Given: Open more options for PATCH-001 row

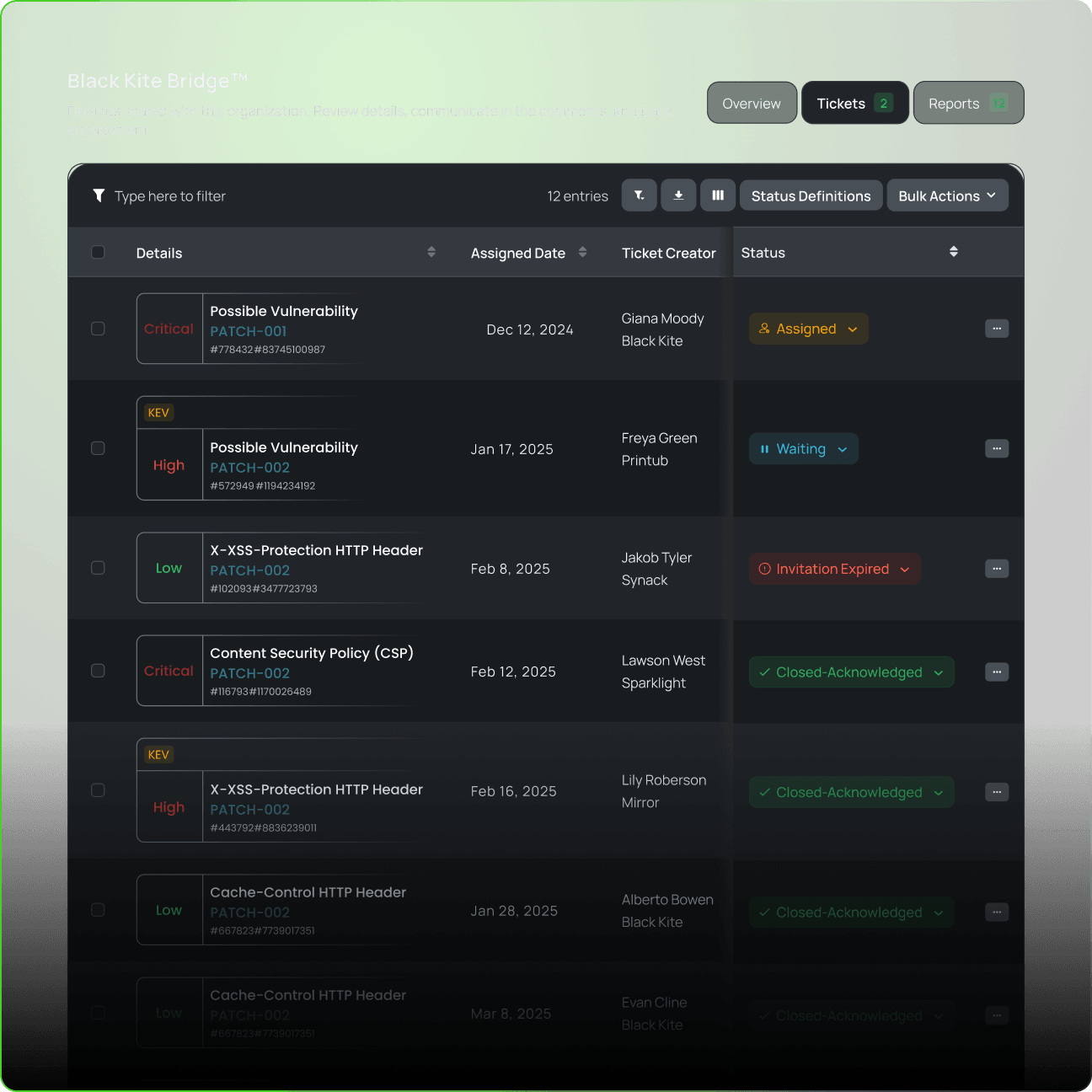Looking at the screenshot, I should pos(997,329).
